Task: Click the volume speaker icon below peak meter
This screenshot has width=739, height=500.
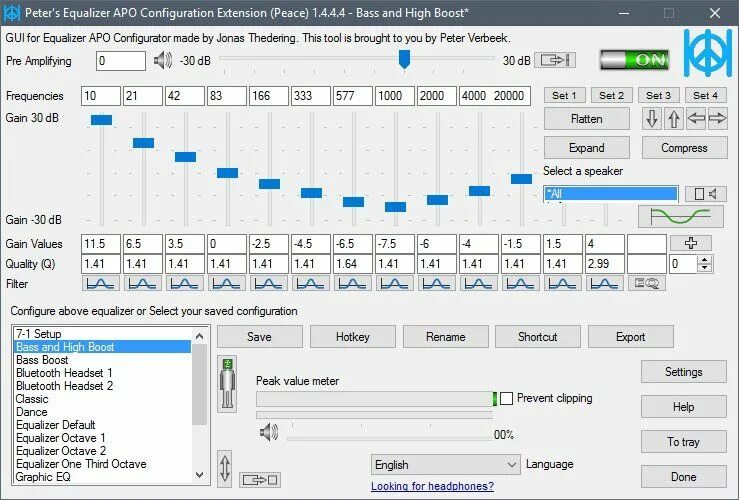Action: coord(269,432)
